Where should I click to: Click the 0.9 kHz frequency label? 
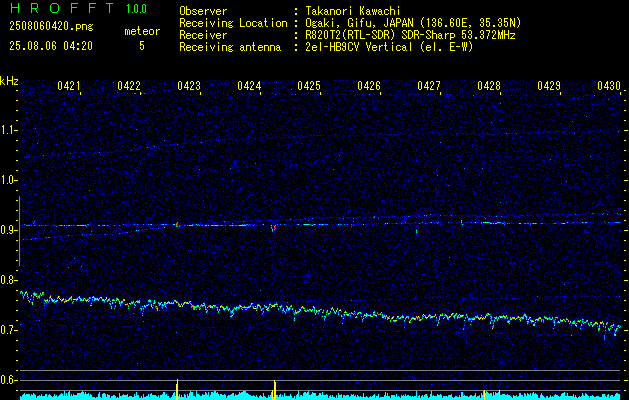pyautogui.click(x=7, y=230)
